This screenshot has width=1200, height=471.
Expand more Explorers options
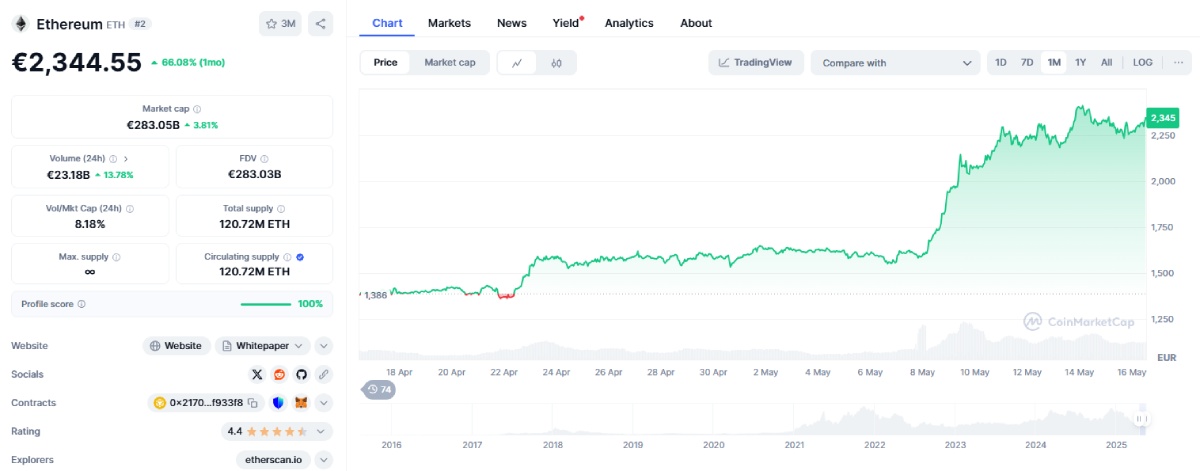click(x=324, y=460)
